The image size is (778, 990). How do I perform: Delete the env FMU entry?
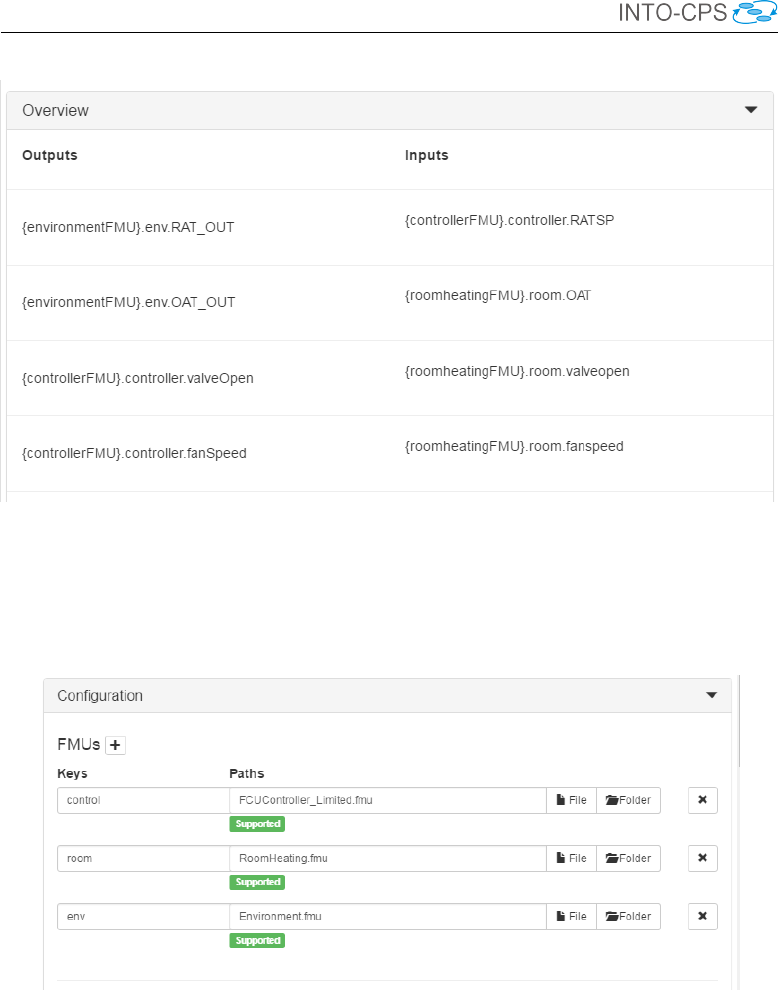(702, 916)
